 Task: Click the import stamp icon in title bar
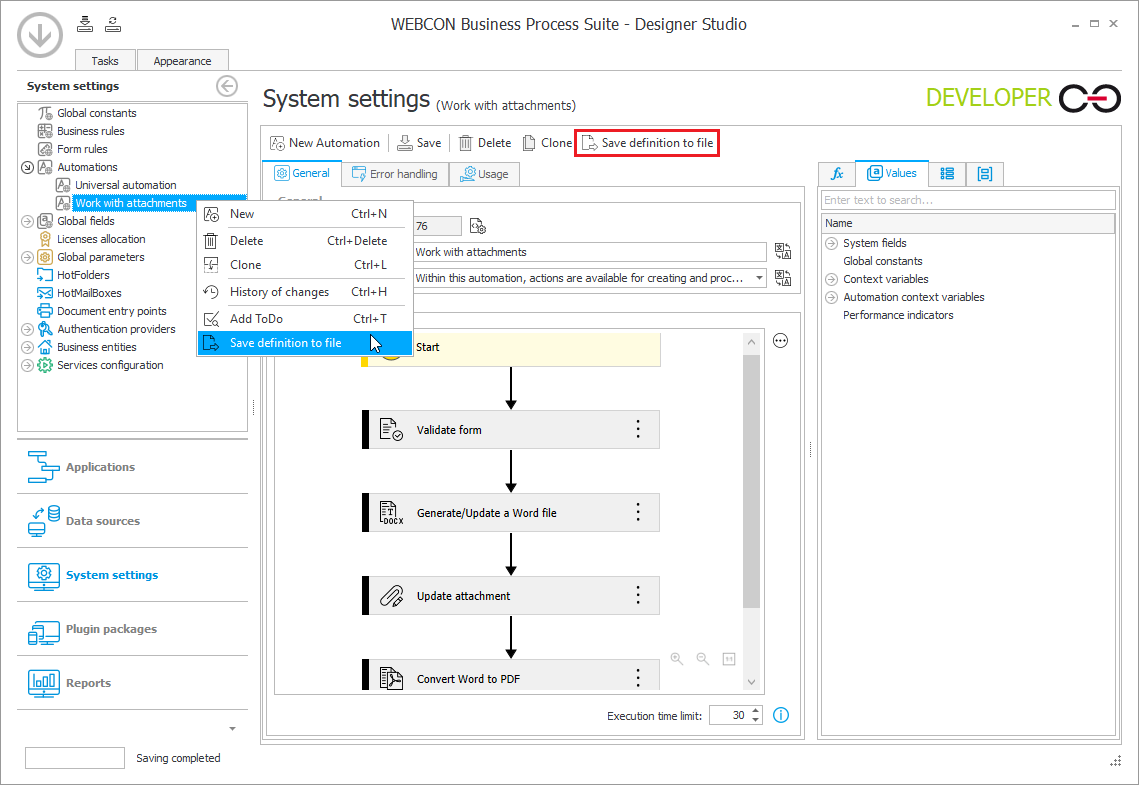[85, 24]
